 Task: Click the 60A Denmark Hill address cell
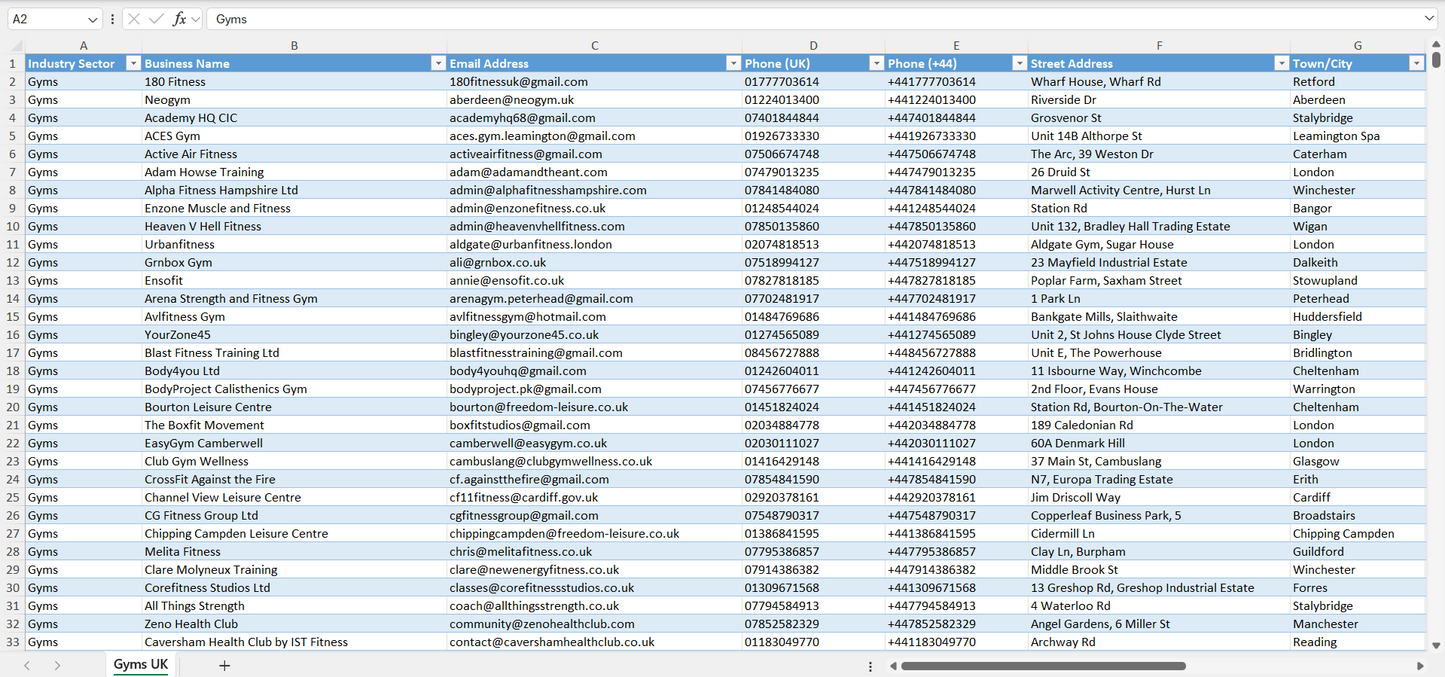(1159, 443)
